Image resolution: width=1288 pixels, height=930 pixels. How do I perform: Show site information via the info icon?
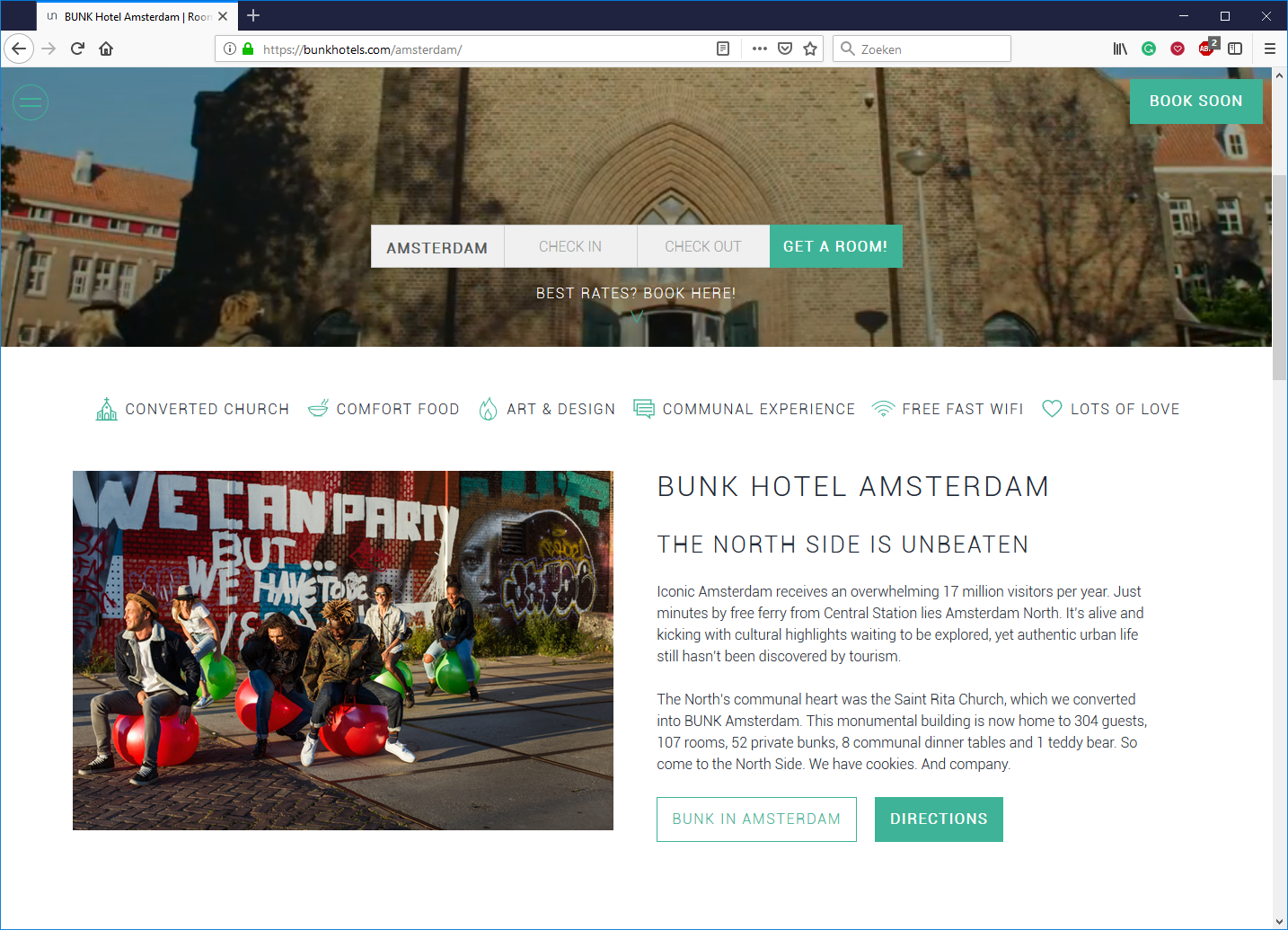tap(230, 49)
